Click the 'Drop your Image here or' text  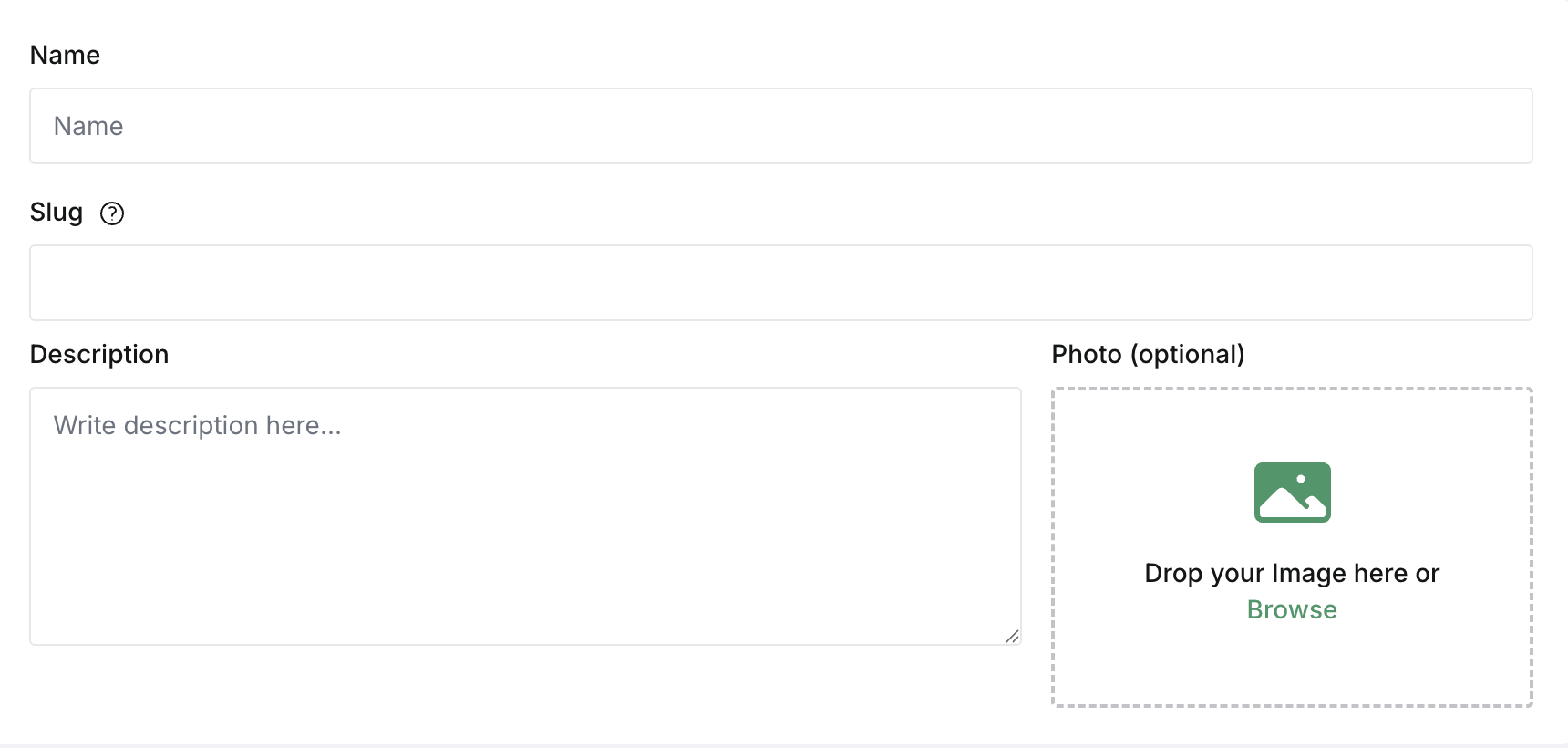[x=1292, y=573]
